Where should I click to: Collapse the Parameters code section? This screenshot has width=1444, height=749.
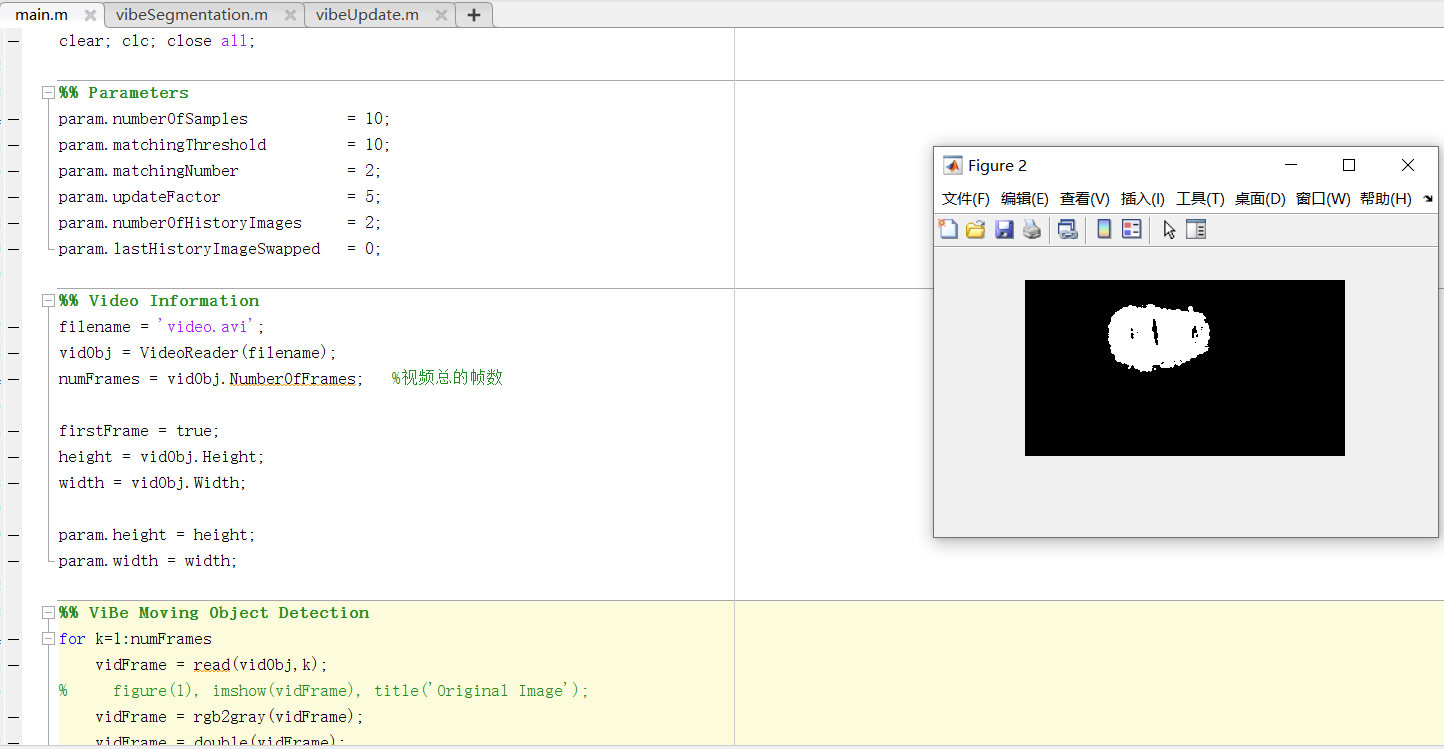pos(48,92)
